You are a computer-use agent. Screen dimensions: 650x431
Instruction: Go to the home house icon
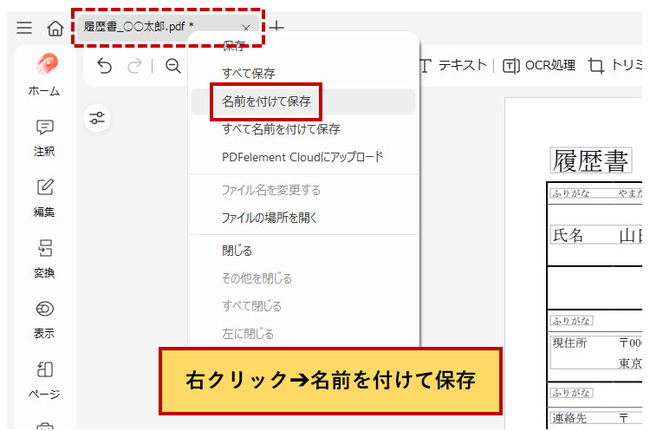pyautogui.click(x=55, y=28)
